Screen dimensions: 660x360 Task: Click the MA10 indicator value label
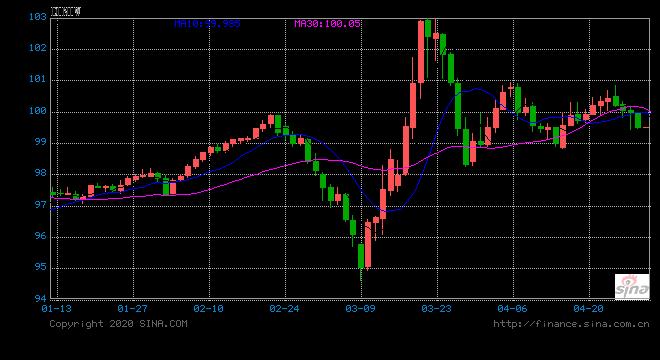coord(207,24)
